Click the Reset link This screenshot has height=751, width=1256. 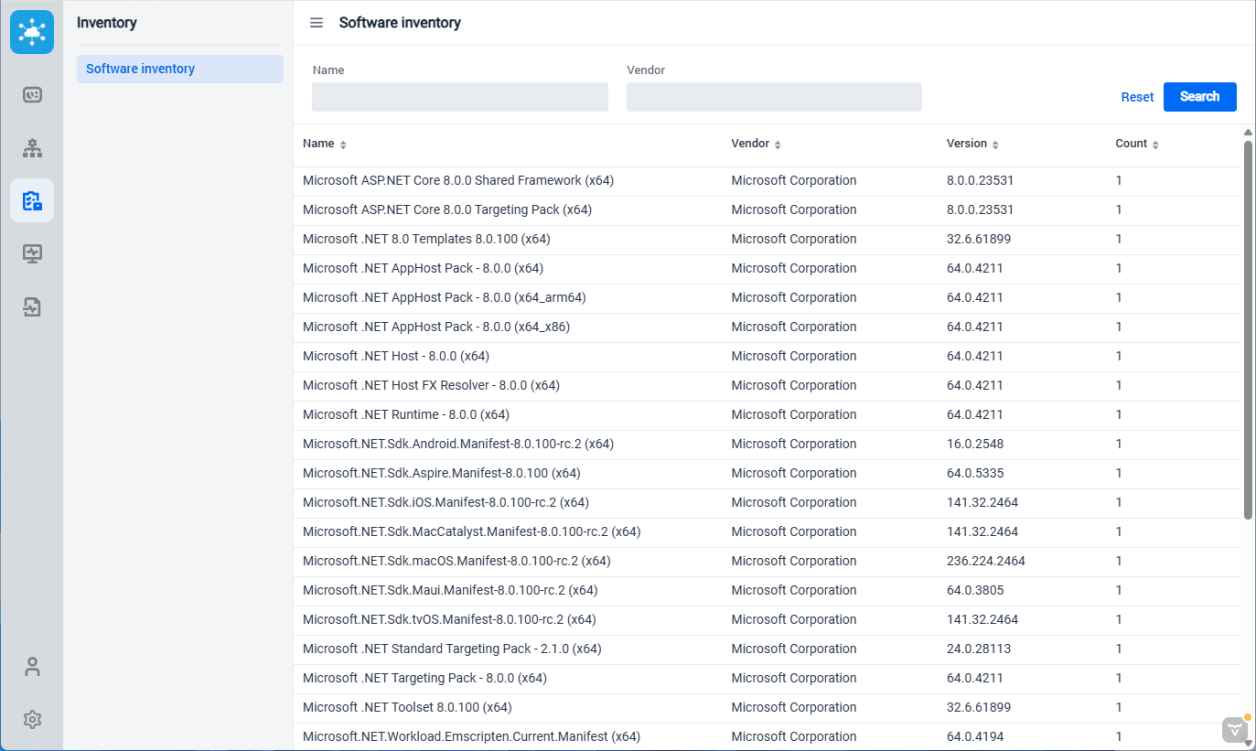1137,97
